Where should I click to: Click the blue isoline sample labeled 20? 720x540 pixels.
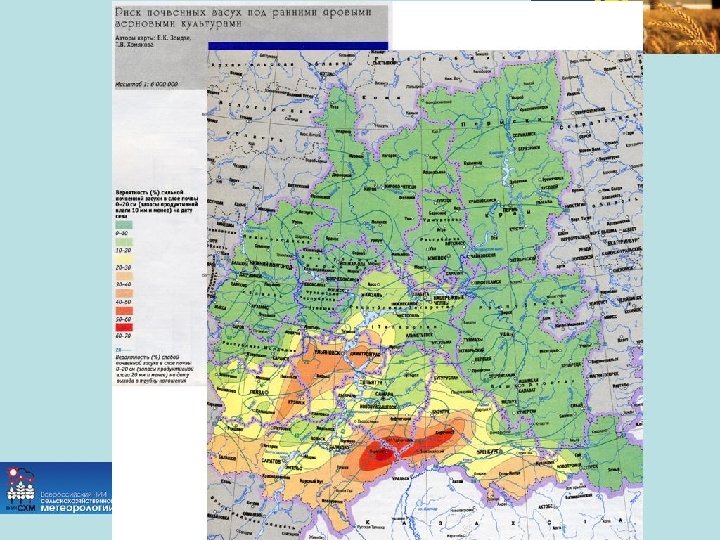pos(124,350)
